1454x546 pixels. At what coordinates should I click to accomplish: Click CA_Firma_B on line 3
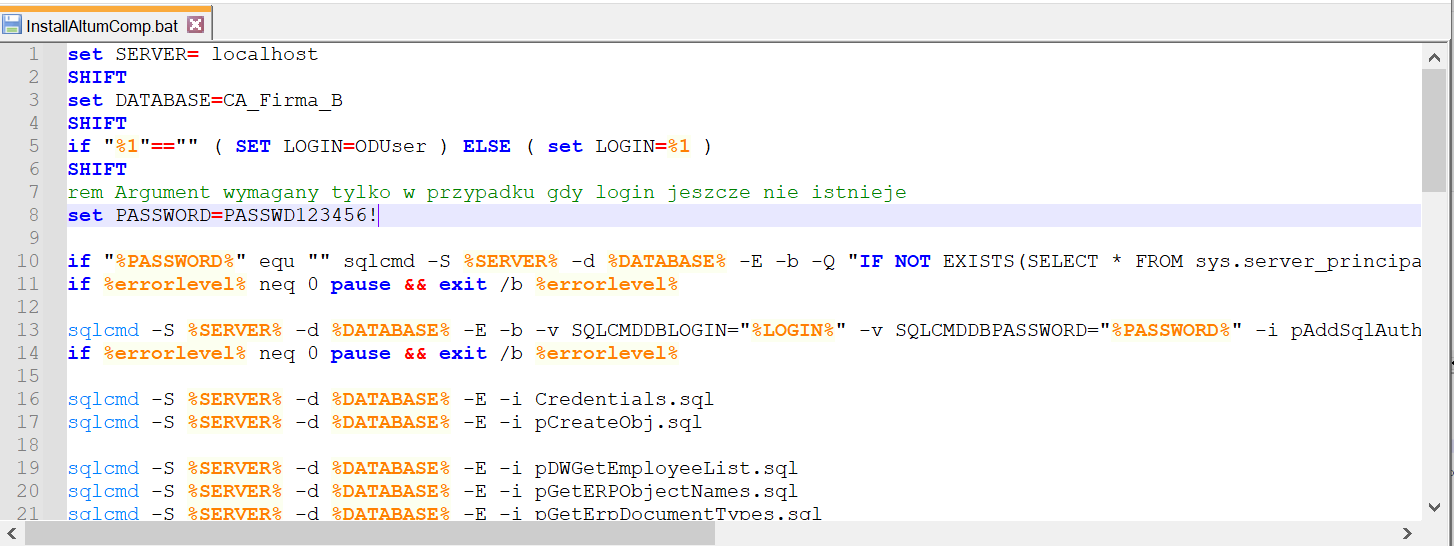pos(283,100)
